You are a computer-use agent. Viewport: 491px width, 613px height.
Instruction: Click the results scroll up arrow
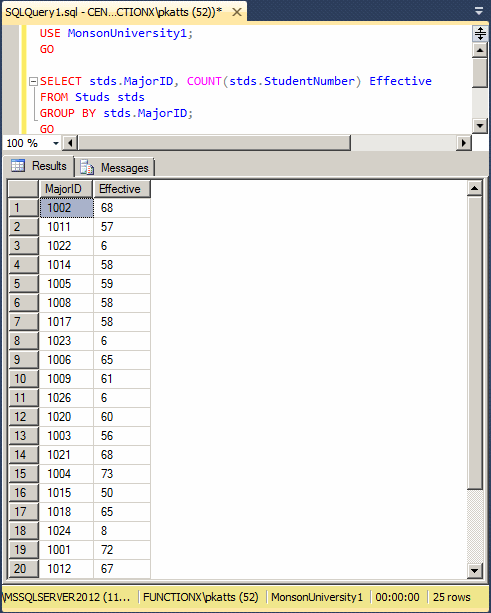click(475, 189)
